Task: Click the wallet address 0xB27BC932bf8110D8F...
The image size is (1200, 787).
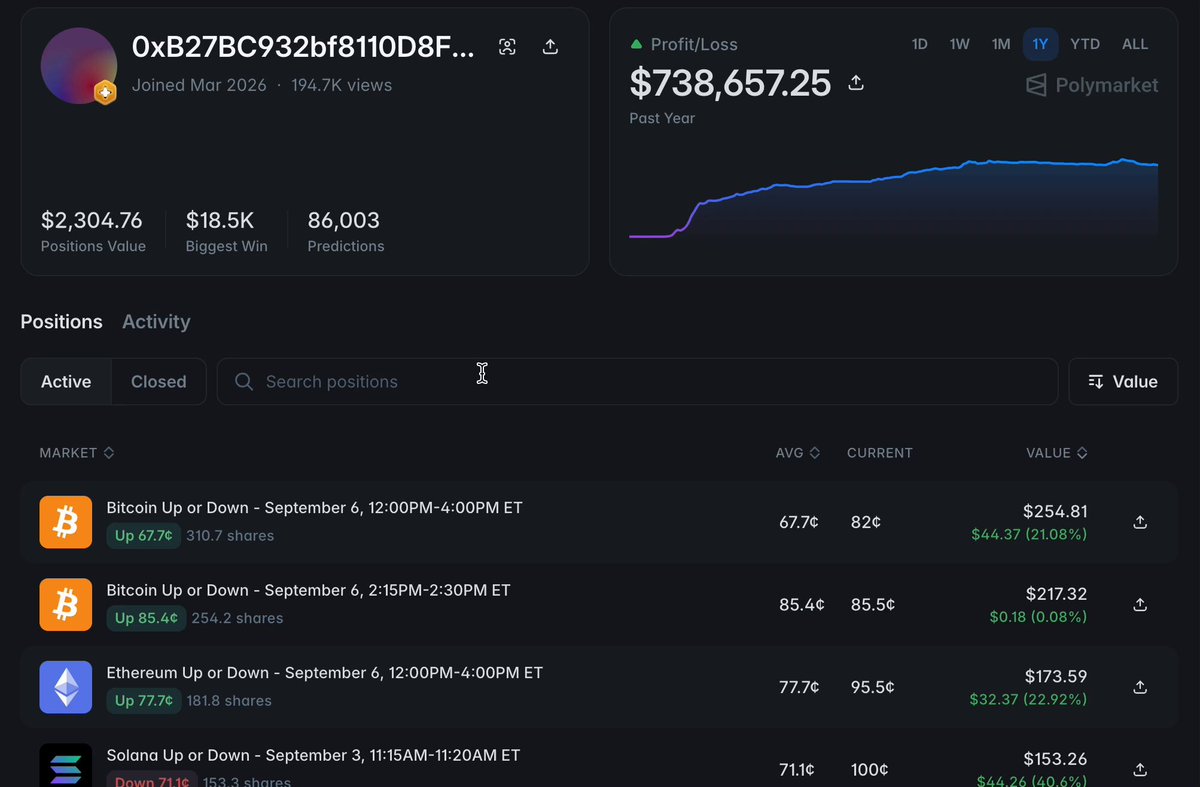Action: tap(304, 47)
